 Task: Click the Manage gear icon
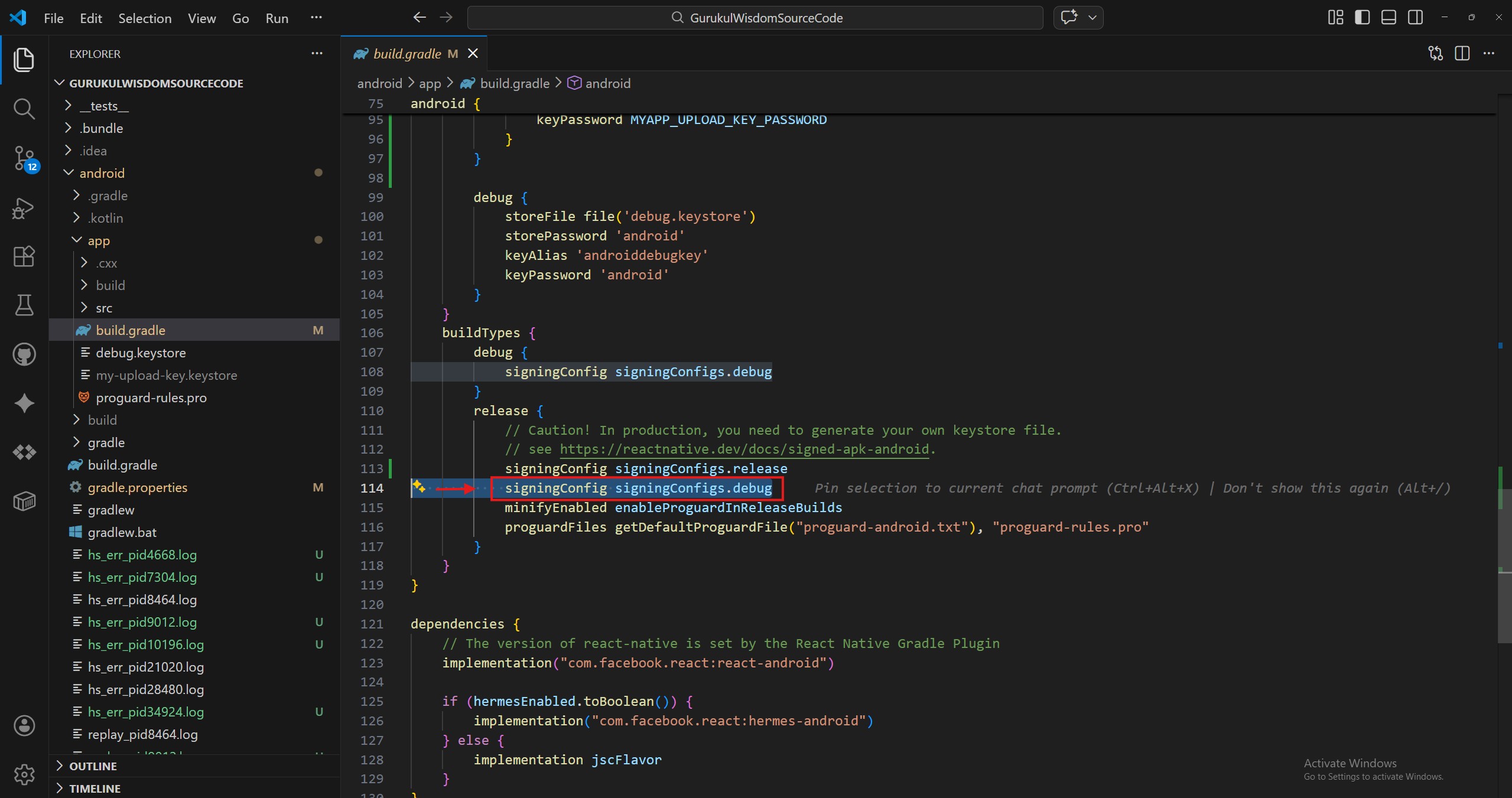24,774
